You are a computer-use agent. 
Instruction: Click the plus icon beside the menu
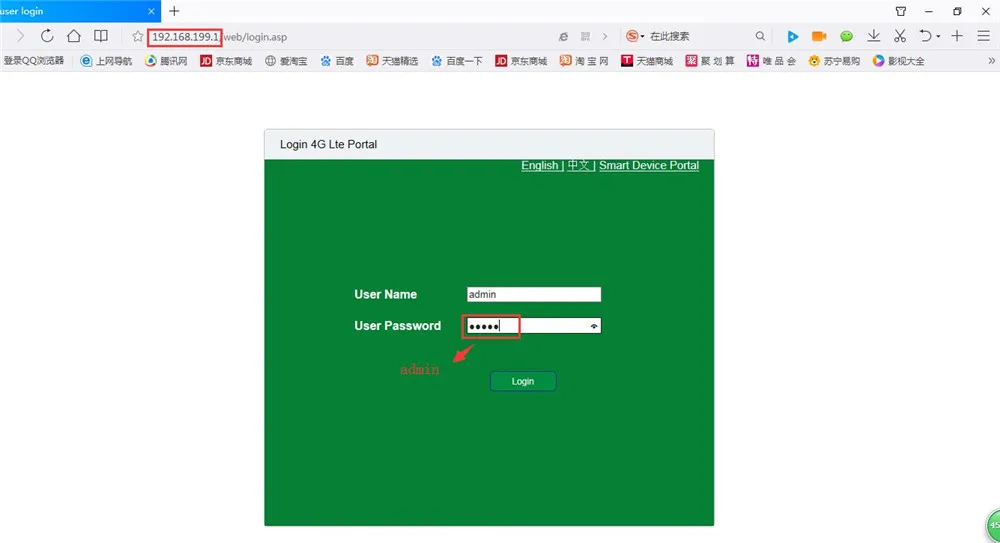pyautogui.click(x=957, y=36)
